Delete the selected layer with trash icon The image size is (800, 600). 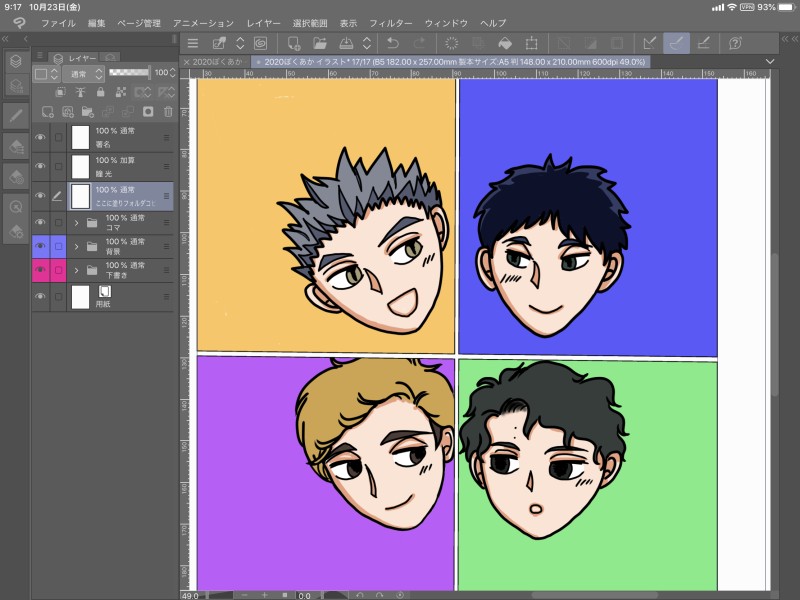point(168,112)
